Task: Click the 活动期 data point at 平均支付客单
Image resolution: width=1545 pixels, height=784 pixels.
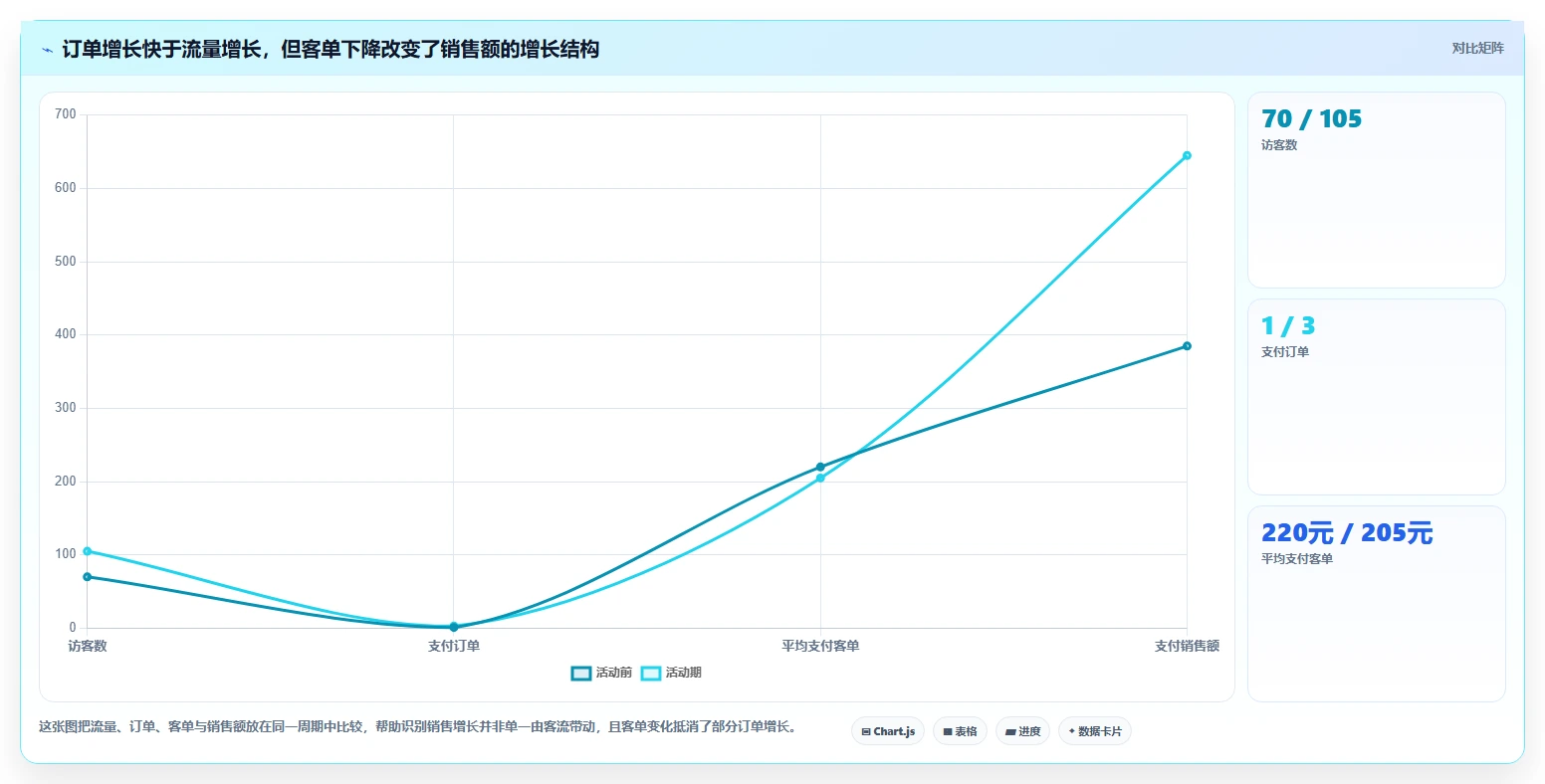Action: (x=820, y=479)
